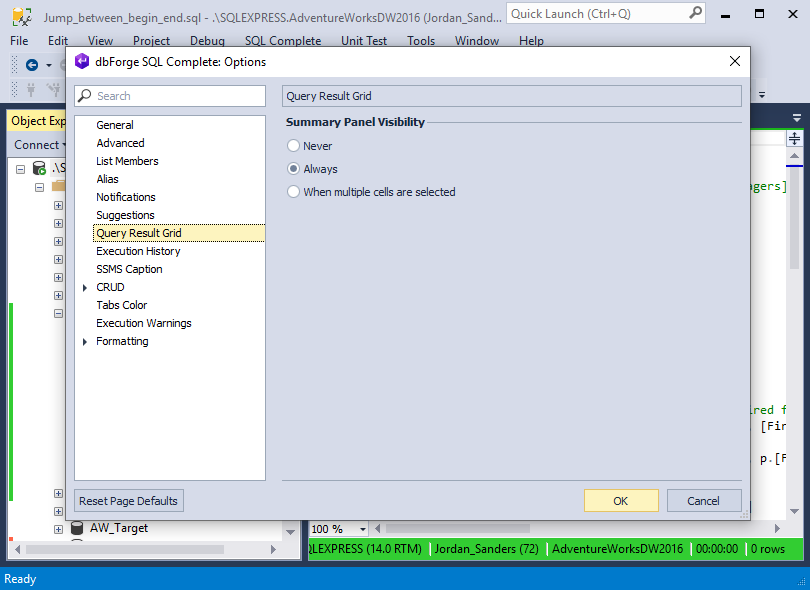Open the Help menu

pos(531,40)
